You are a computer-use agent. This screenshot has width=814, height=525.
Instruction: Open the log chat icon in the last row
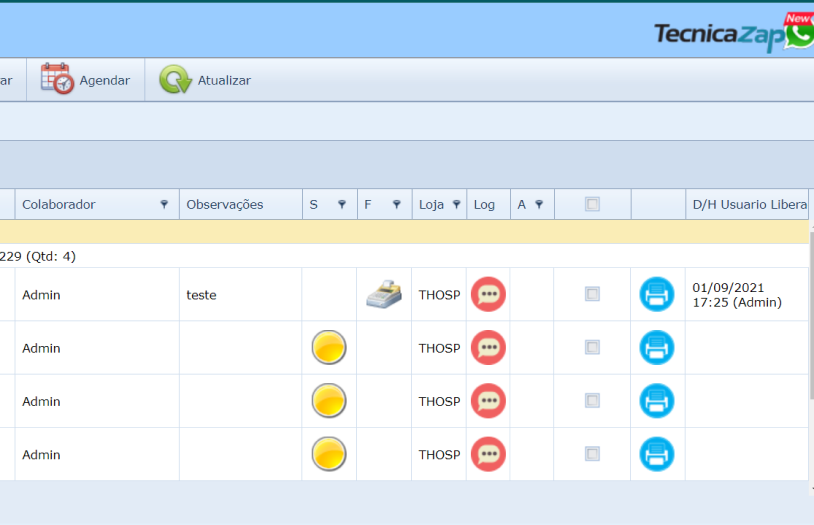[488, 454]
